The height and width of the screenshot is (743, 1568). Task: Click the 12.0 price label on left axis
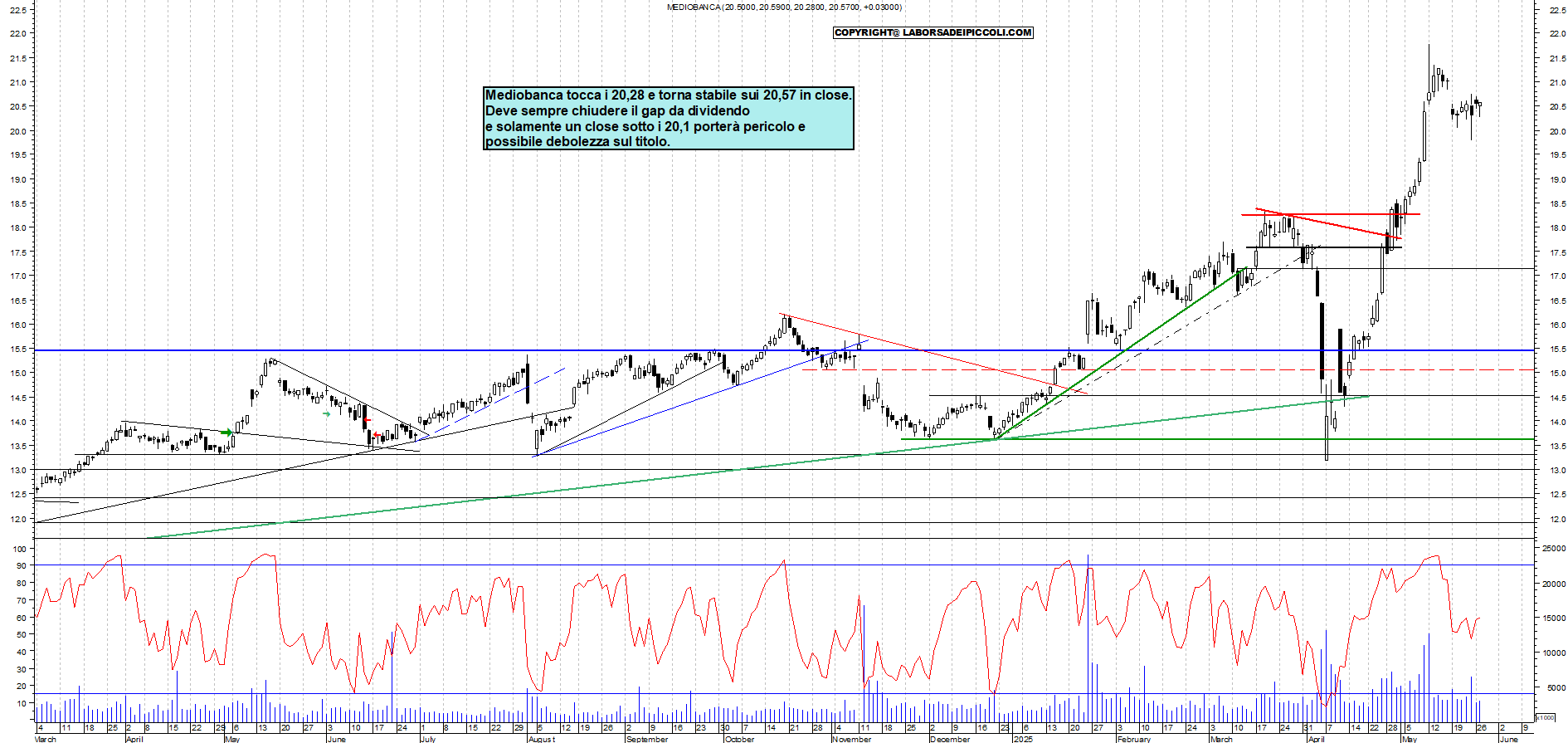(x=18, y=520)
